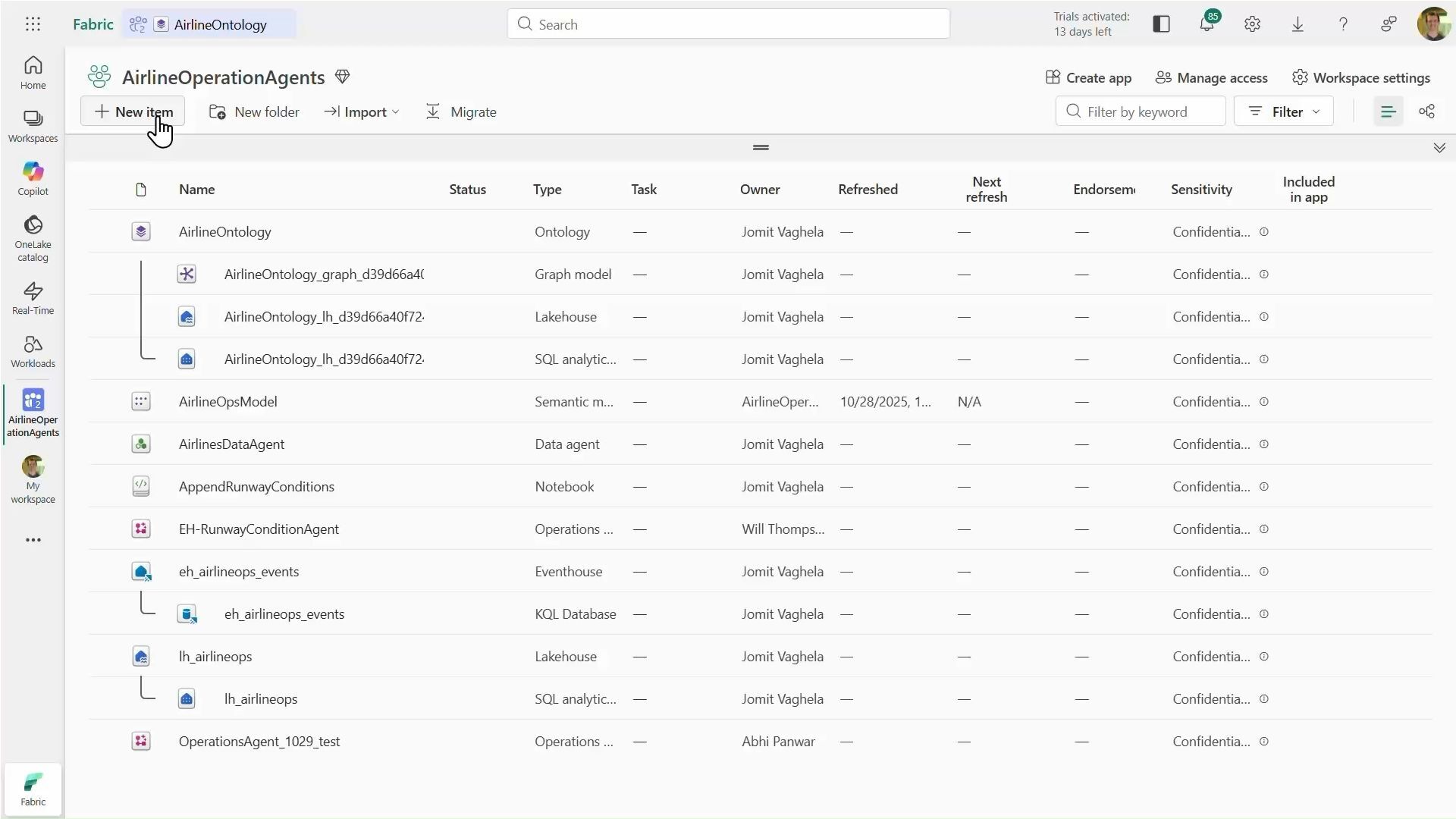Open sidebar more options ellipsis
1456x819 pixels.
tap(33, 540)
